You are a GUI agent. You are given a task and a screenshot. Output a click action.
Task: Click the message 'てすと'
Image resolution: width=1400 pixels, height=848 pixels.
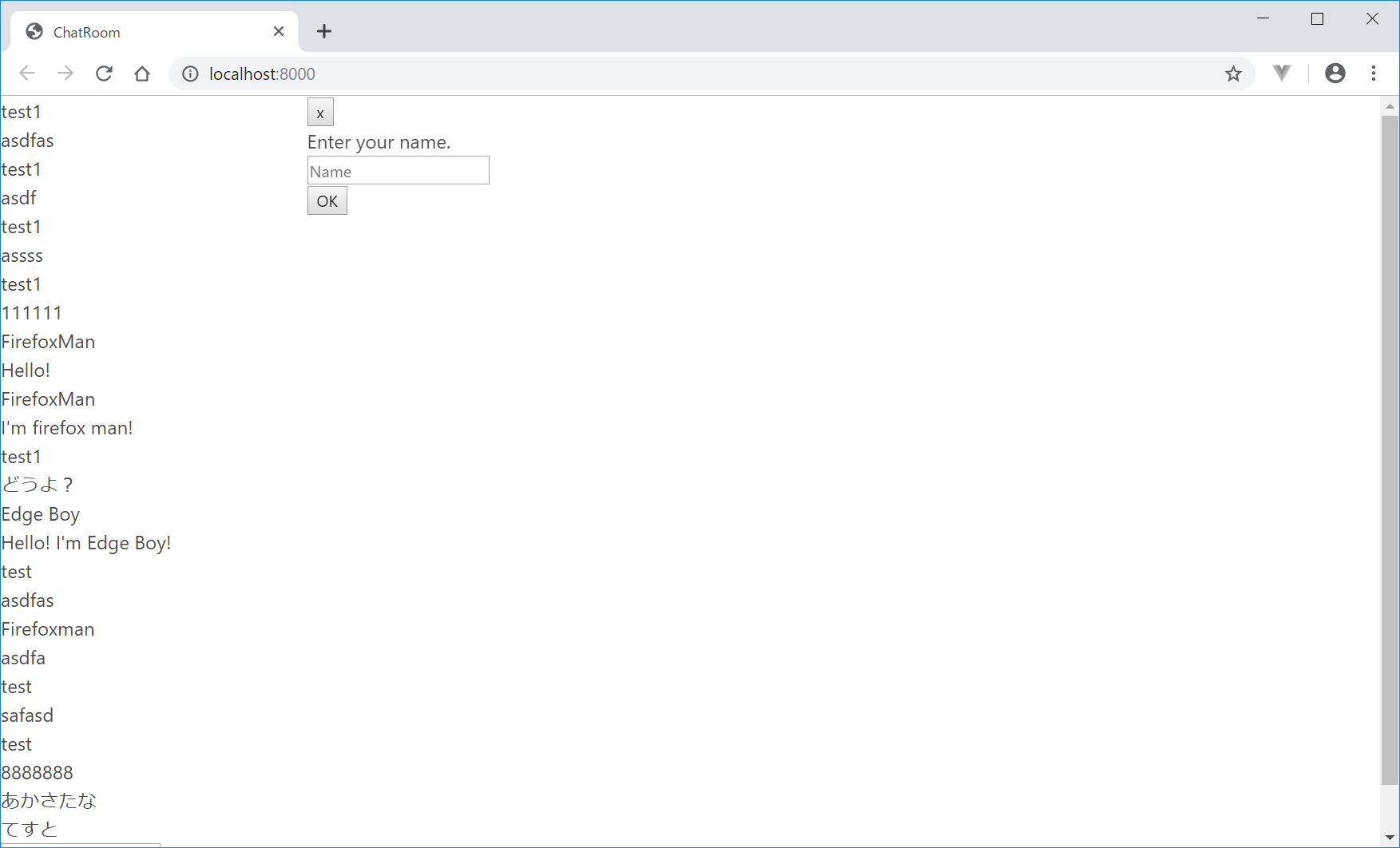coord(30,830)
